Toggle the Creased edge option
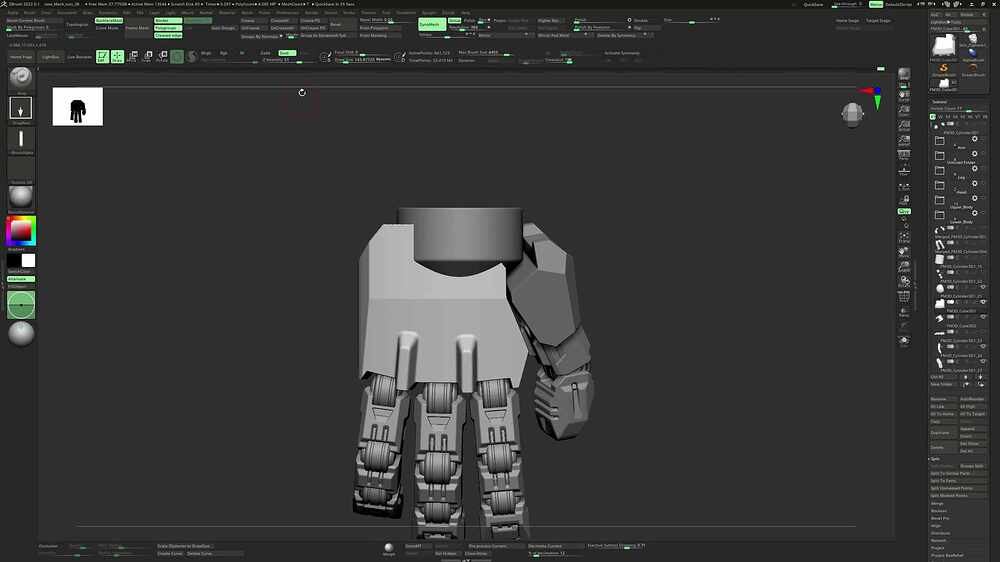This screenshot has height=562, width=1000. (x=168, y=36)
